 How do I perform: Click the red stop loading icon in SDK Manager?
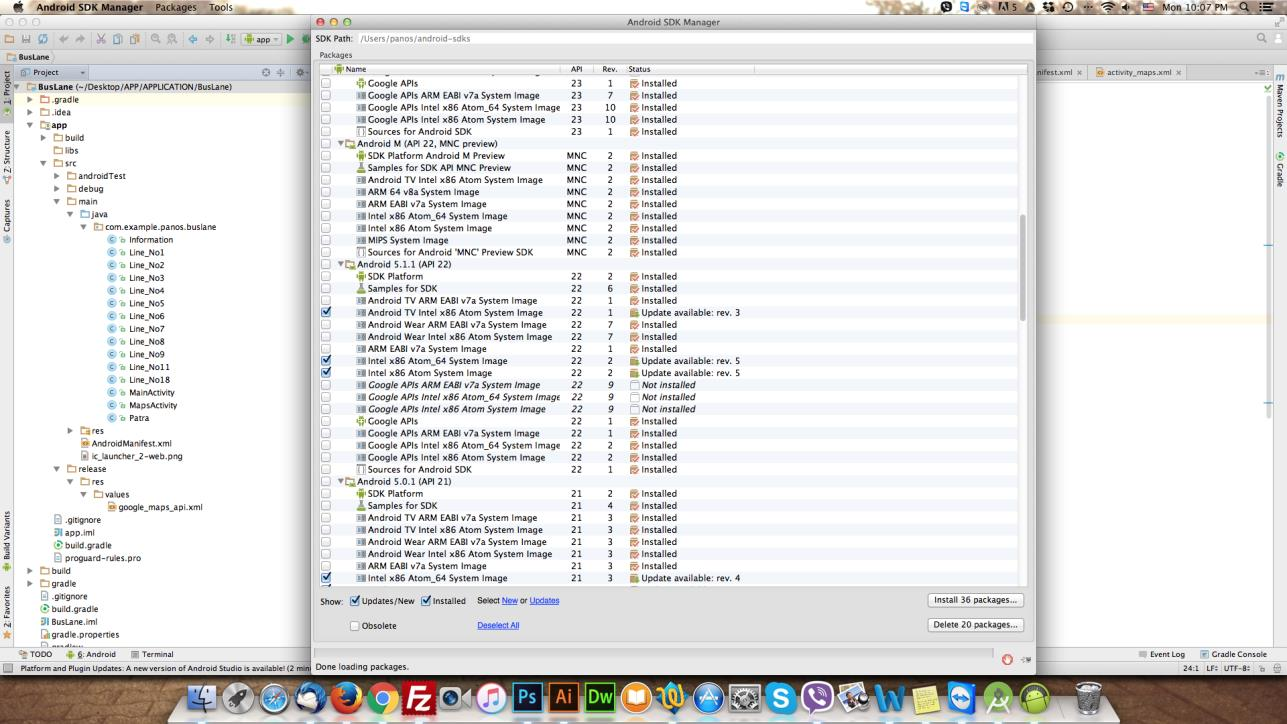(1007, 659)
